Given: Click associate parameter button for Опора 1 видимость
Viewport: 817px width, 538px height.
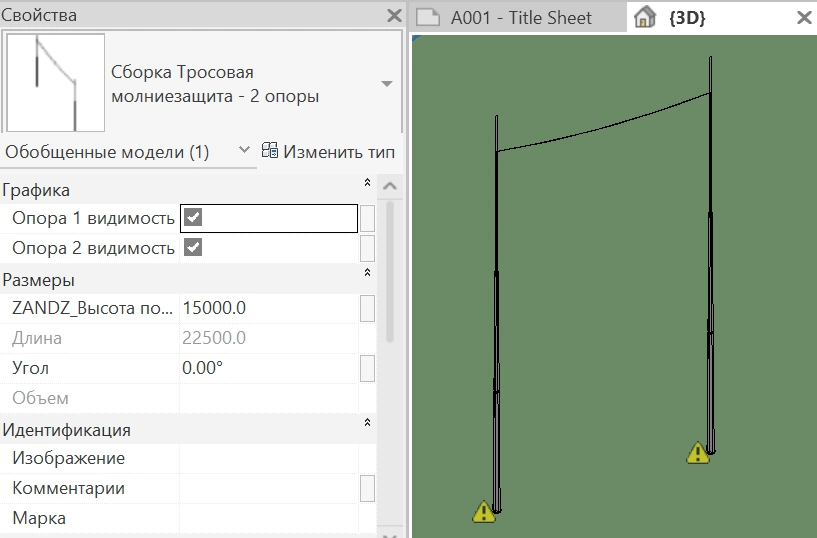Looking at the screenshot, I should click(368, 218).
